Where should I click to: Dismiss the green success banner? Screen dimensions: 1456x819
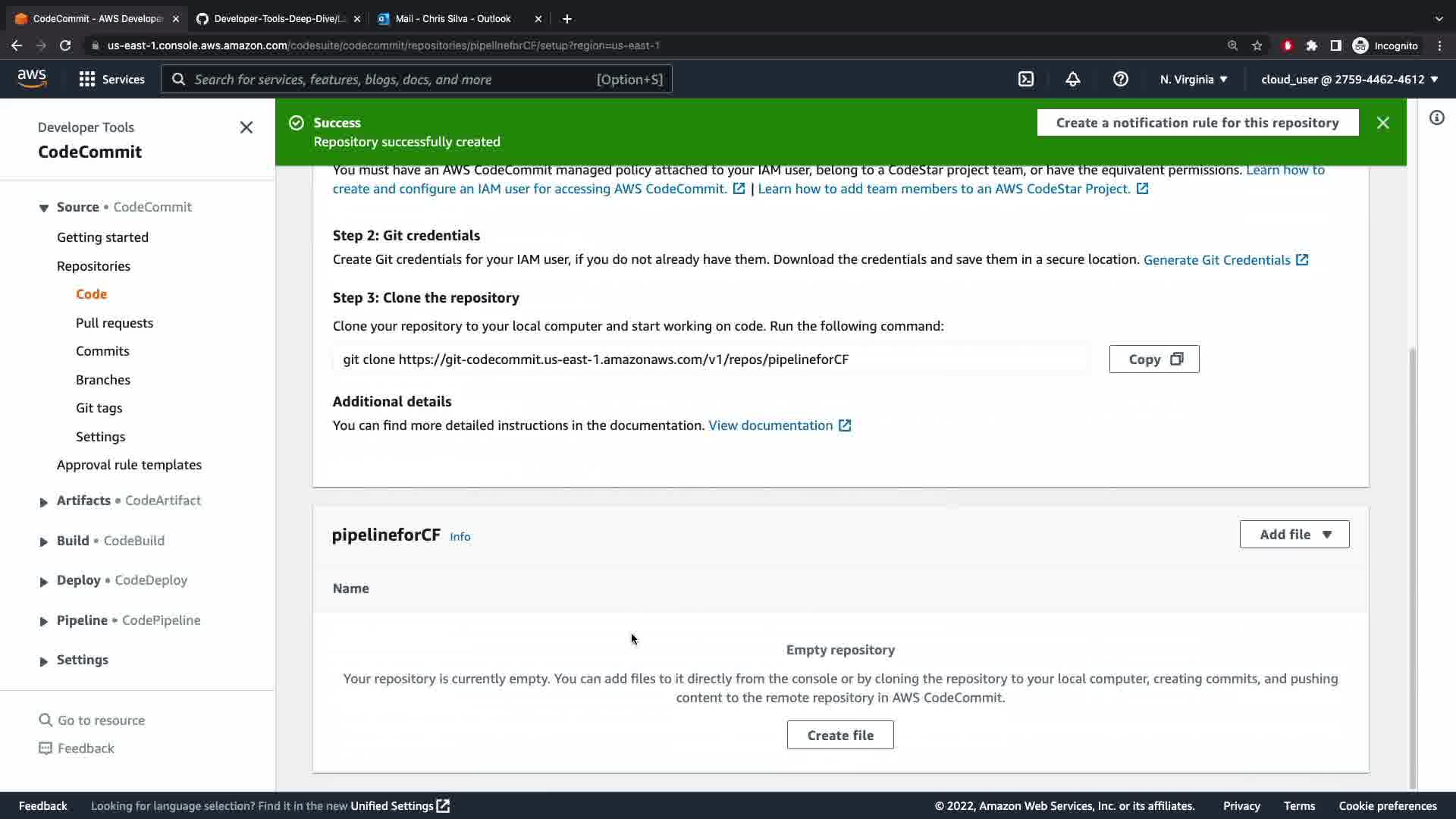(x=1383, y=123)
